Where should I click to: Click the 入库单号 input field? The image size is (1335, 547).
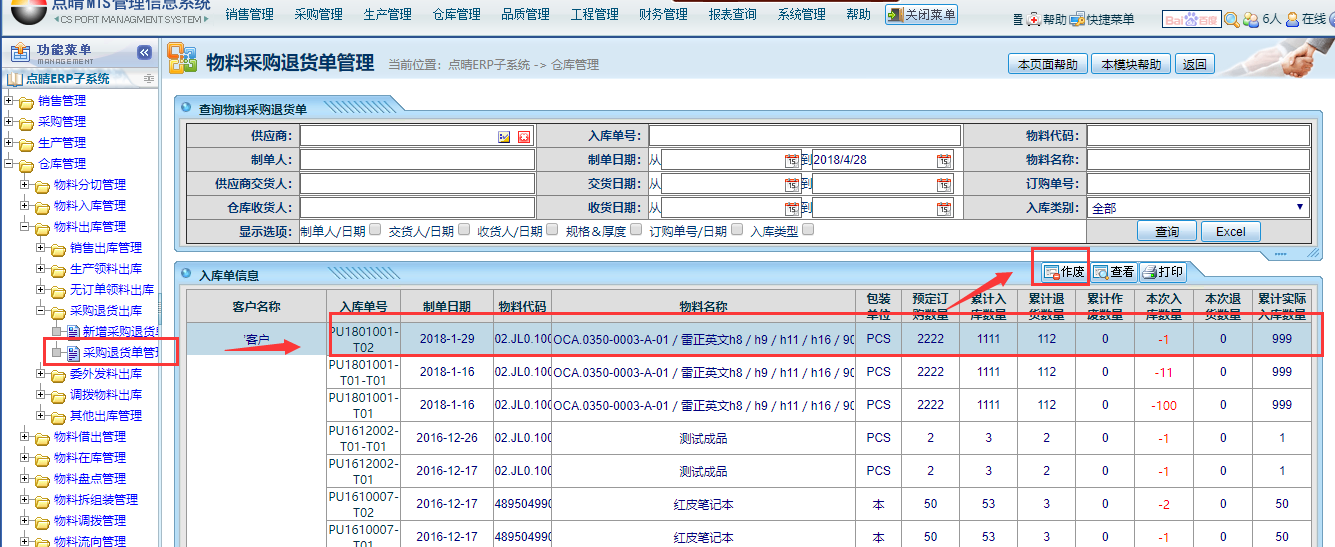click(x=804, y=136)
